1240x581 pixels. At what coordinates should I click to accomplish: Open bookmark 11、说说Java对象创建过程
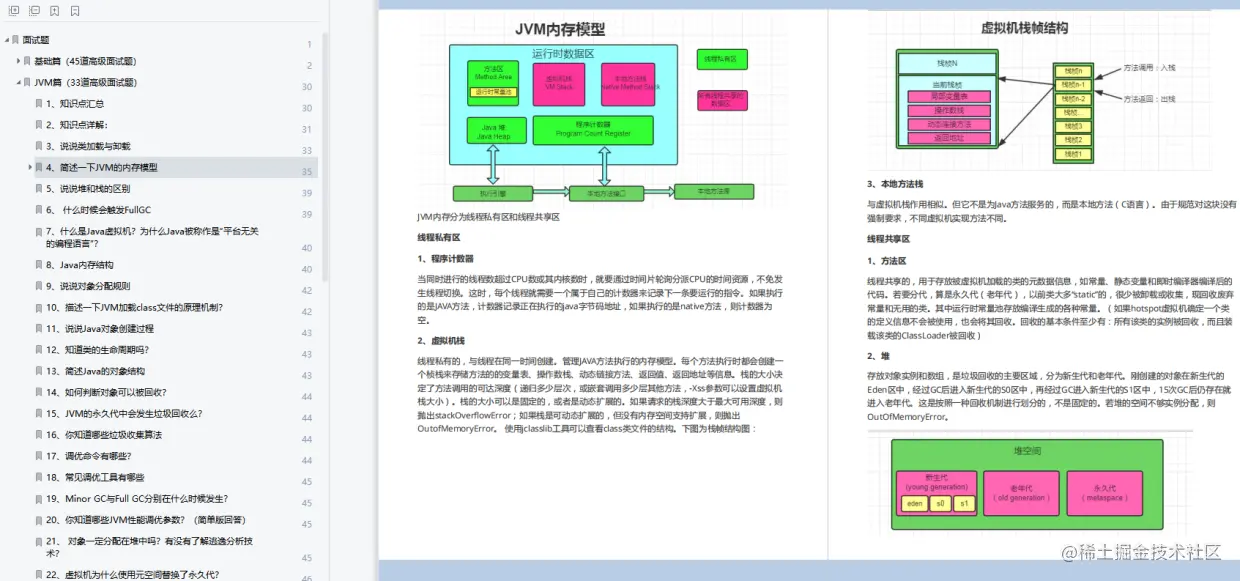tap(100, 329)
